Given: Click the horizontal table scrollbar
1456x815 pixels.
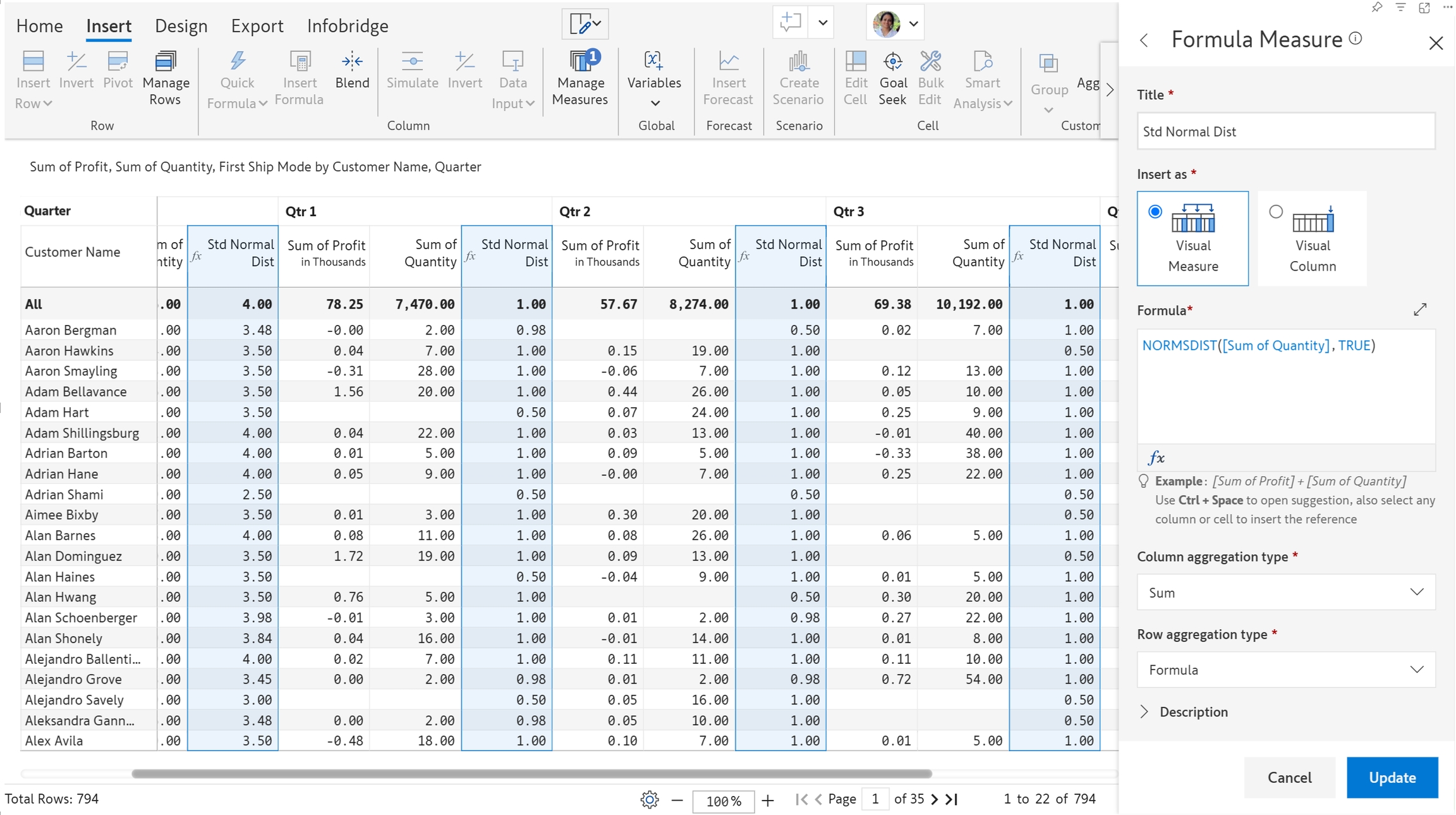Looking at the screenshot, I should (531, 773).
